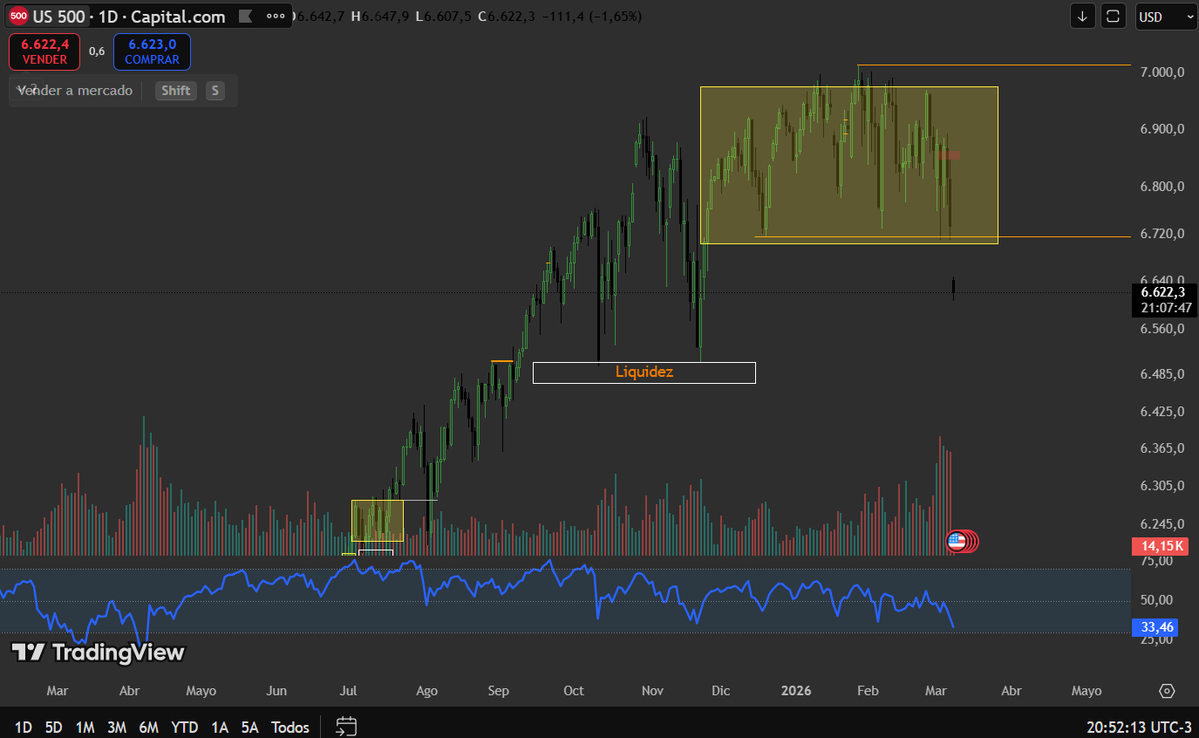Click the 50,00 RSI axis label
The height and width of the screenshot is (738, 1199).
pyautogui.click(x=1157, y=600)
